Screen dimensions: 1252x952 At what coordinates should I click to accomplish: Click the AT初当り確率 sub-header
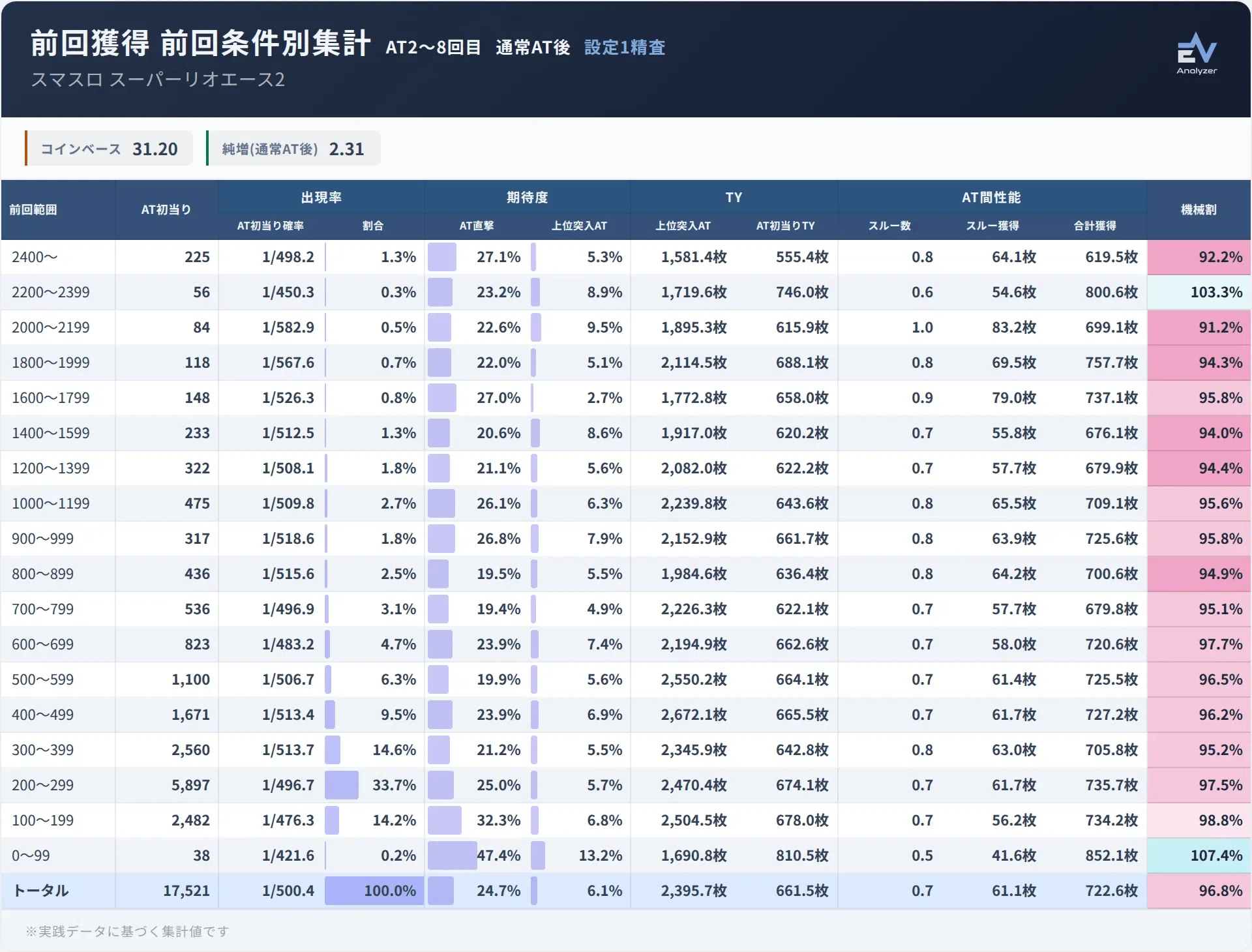[x=270, y=226]
